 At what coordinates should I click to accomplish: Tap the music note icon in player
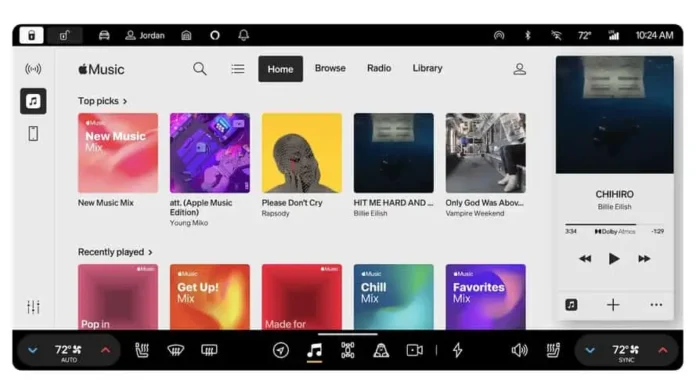pos(571,305)
